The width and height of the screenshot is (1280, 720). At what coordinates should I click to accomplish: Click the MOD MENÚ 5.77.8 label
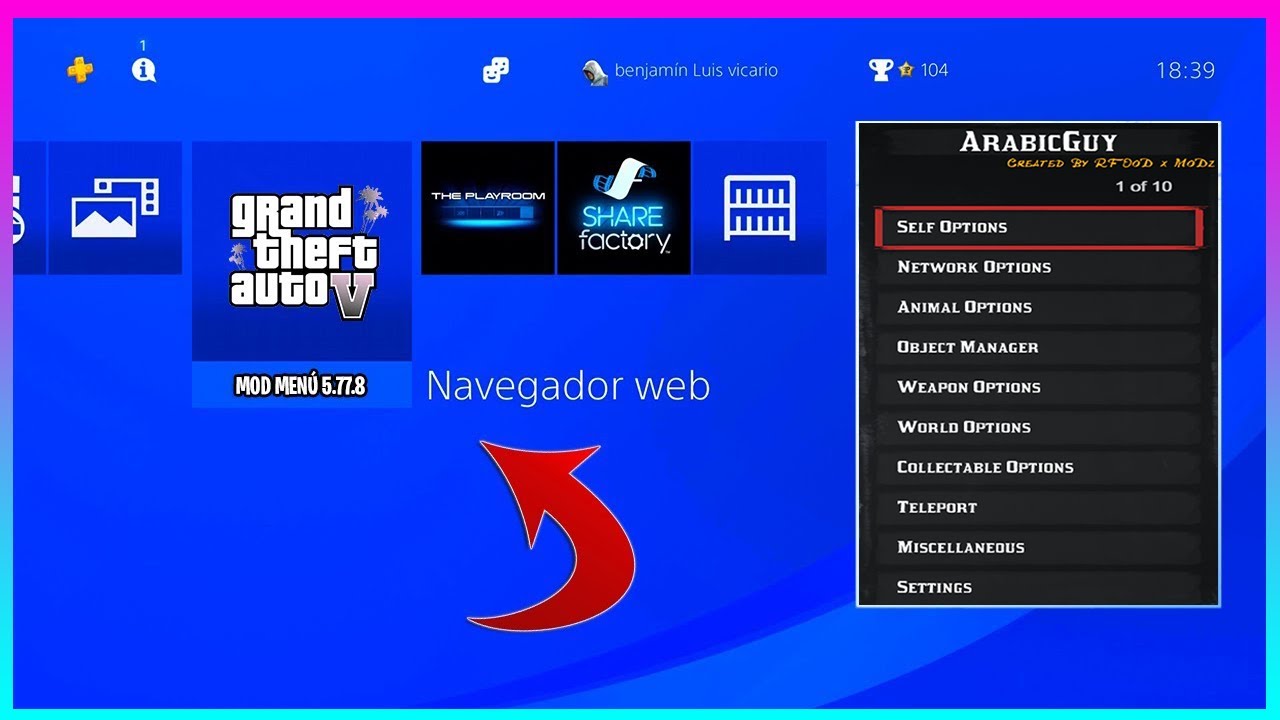point(302,385)
